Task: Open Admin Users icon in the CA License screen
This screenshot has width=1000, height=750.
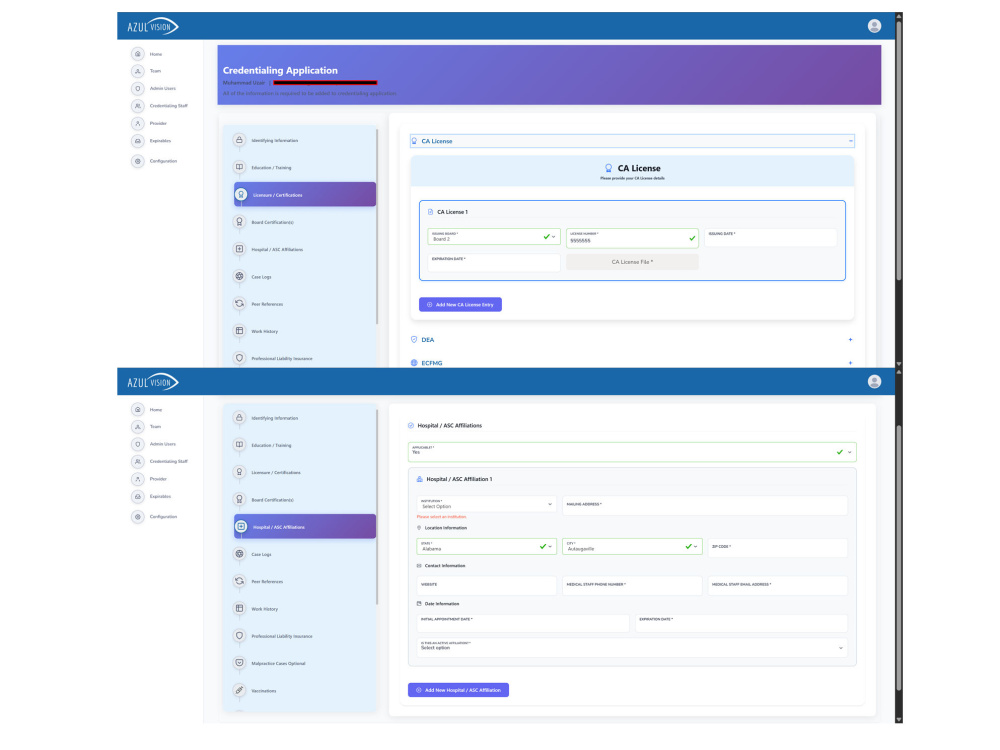Action: tap(138, 89)
